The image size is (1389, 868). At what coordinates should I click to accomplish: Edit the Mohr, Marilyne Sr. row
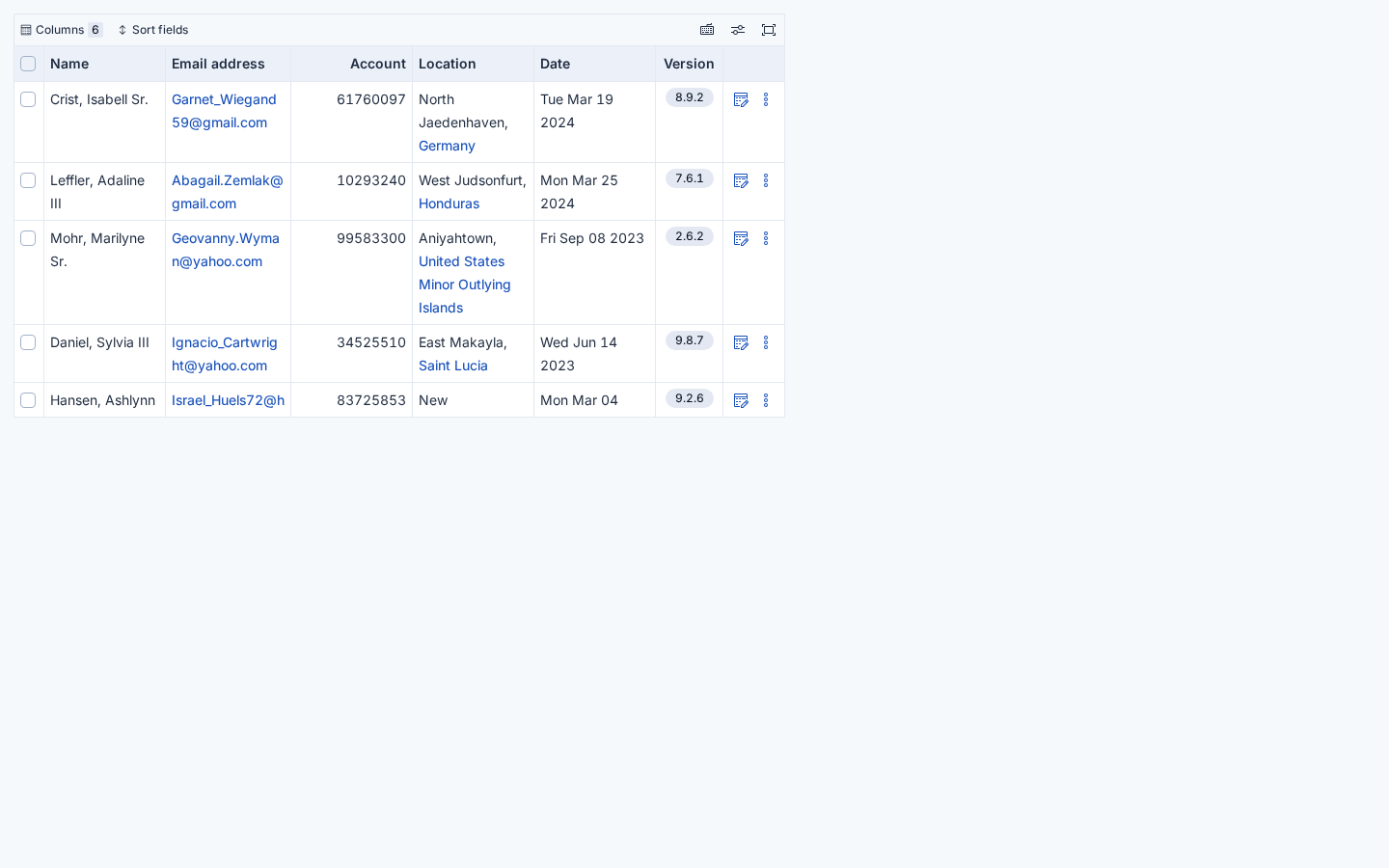[x=741, y=238]
